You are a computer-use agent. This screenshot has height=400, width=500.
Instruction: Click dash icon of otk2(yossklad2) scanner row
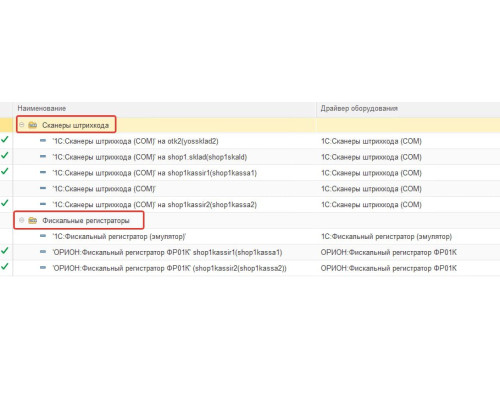pos(43,141)
